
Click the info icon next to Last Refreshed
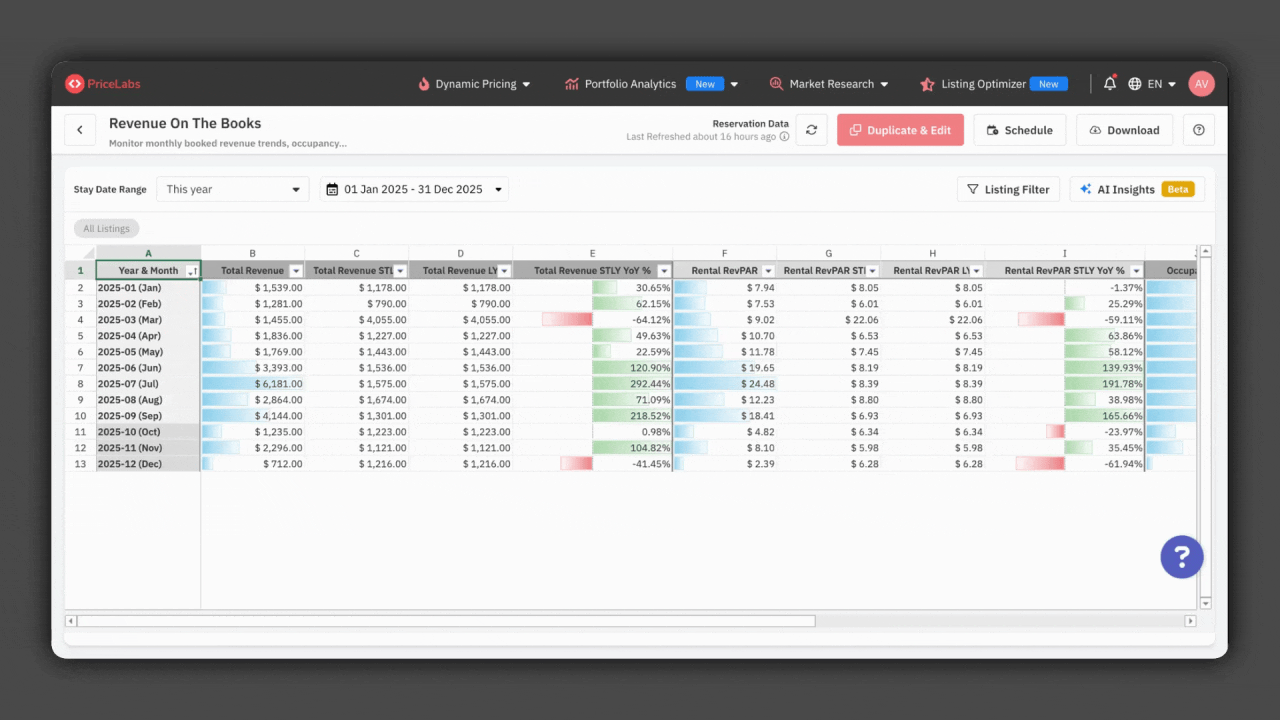tap(784, 137)
